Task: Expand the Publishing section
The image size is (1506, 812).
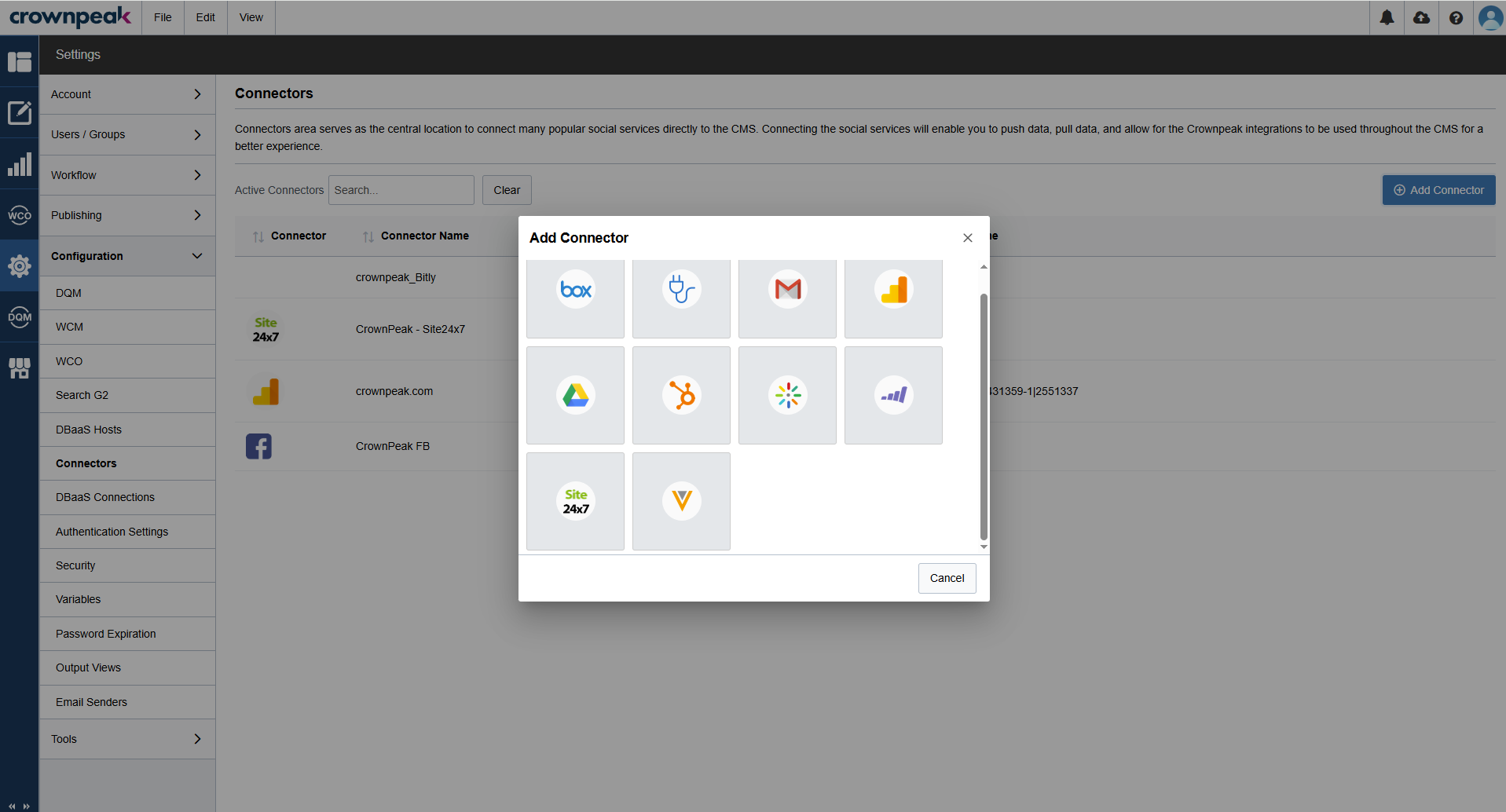Action: [x=127, y=215]
